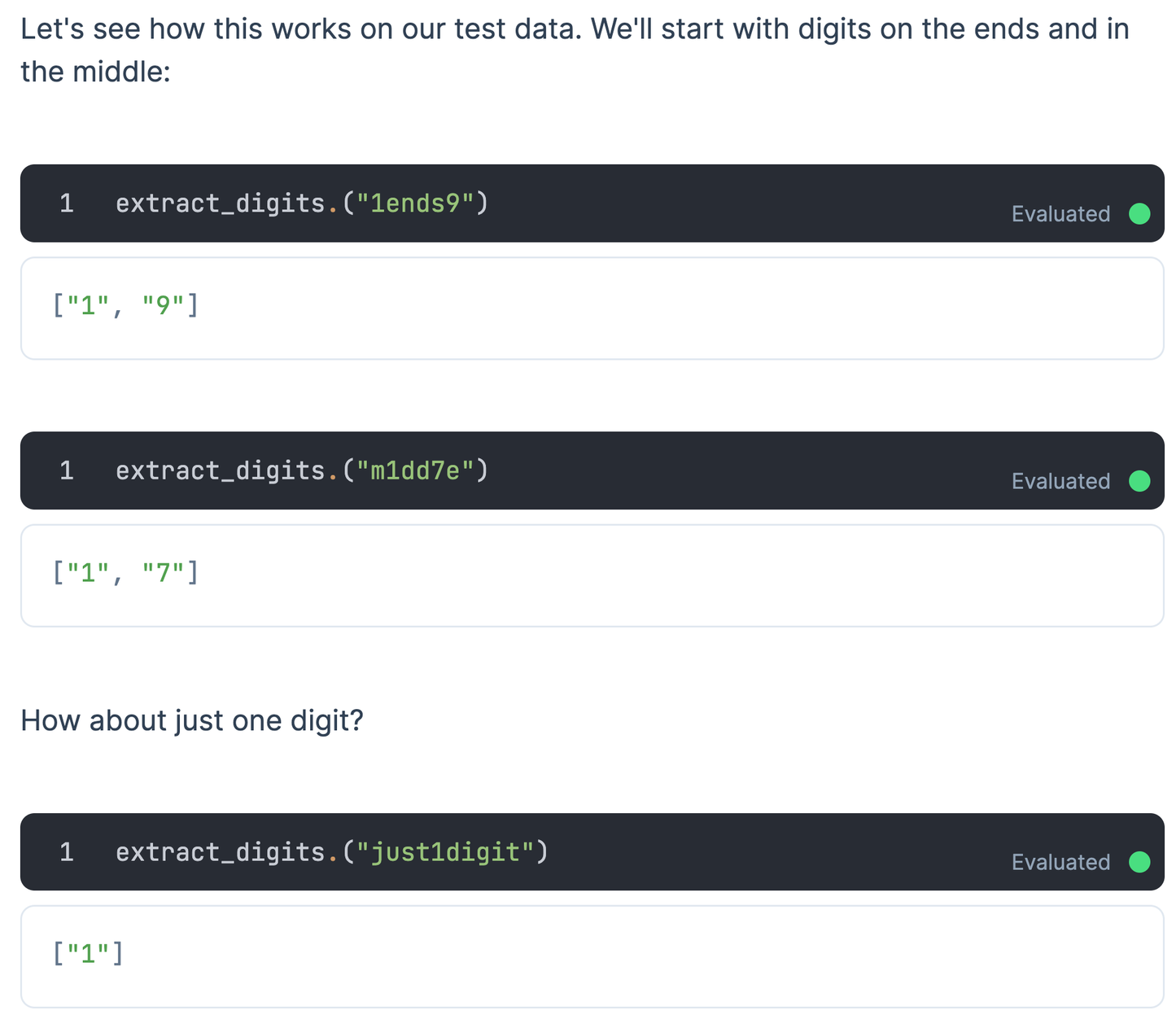1176x1015 pixels.
Task: Click line number 1 in the just1digit cell
Action: pos(67,852)
